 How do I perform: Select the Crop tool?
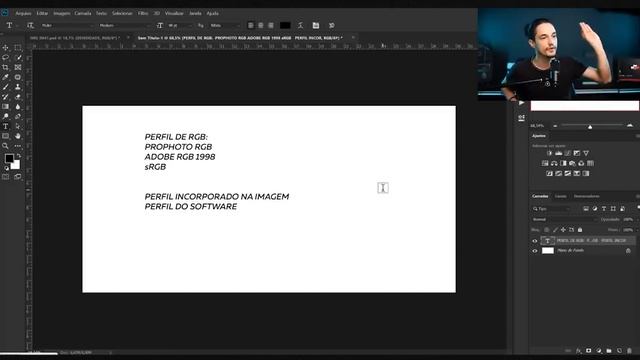point(5,67)
